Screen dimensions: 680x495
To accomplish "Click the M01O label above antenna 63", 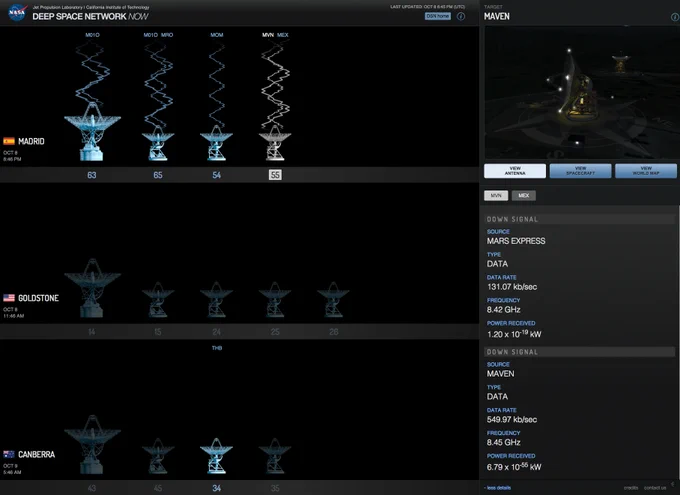I will click(x=92, y=35).
